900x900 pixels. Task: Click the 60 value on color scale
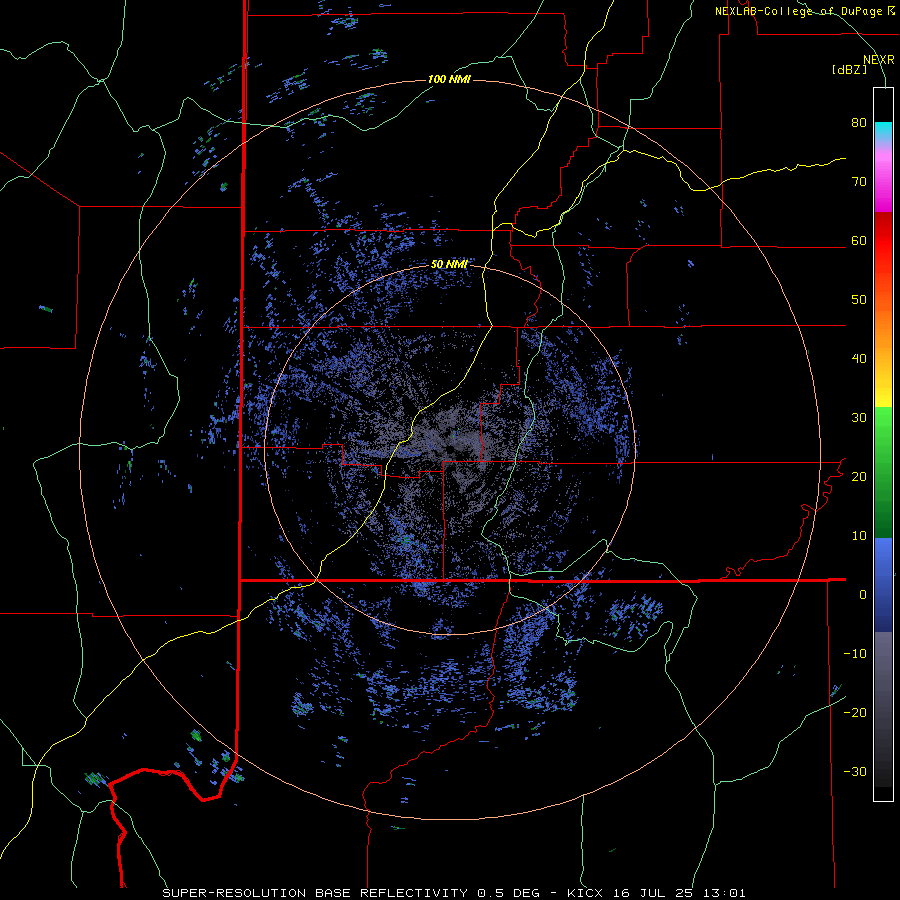coord(859,241)
